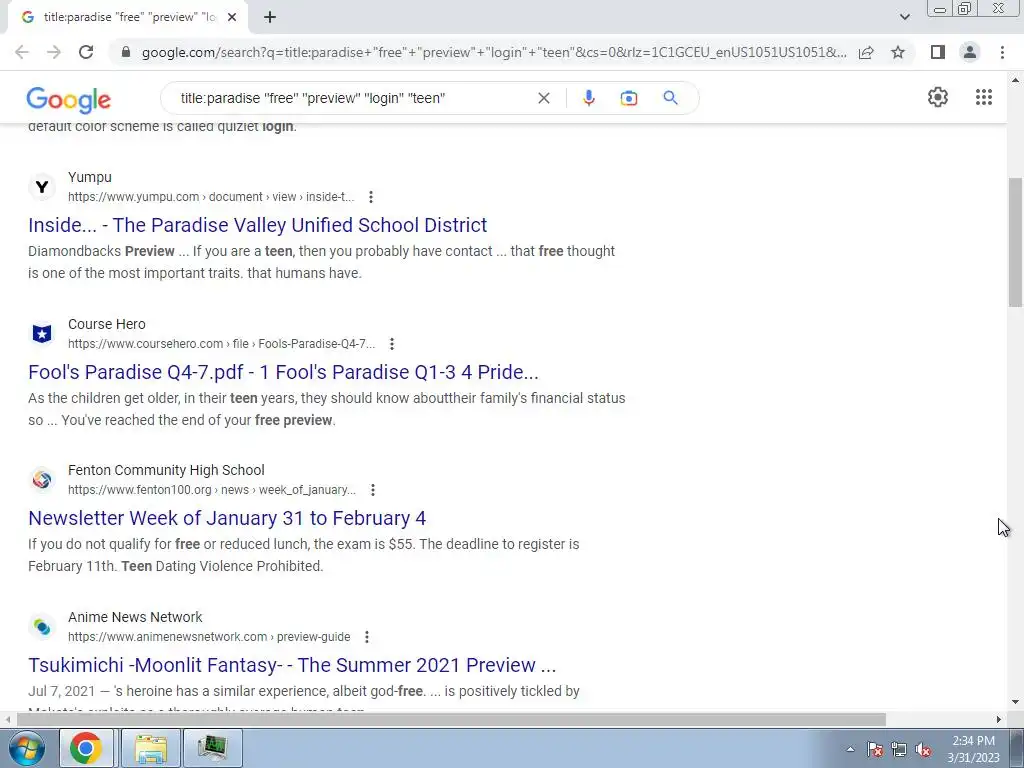Image resolution: width=1024 pixels, height=768 pixels.
Task: Click the vertical scrollbar thumb
Action: pyautogui.click(x=1015, y=242)
